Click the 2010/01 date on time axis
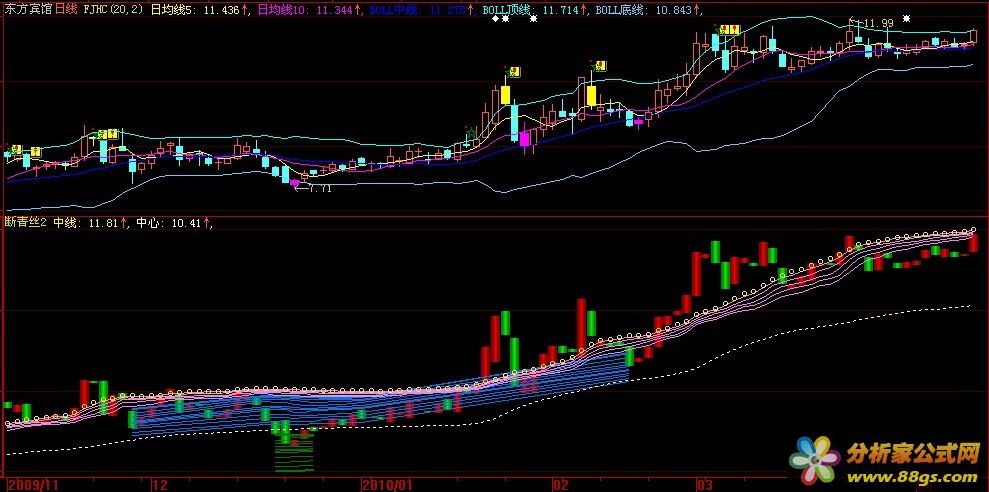 pos(384,484)
